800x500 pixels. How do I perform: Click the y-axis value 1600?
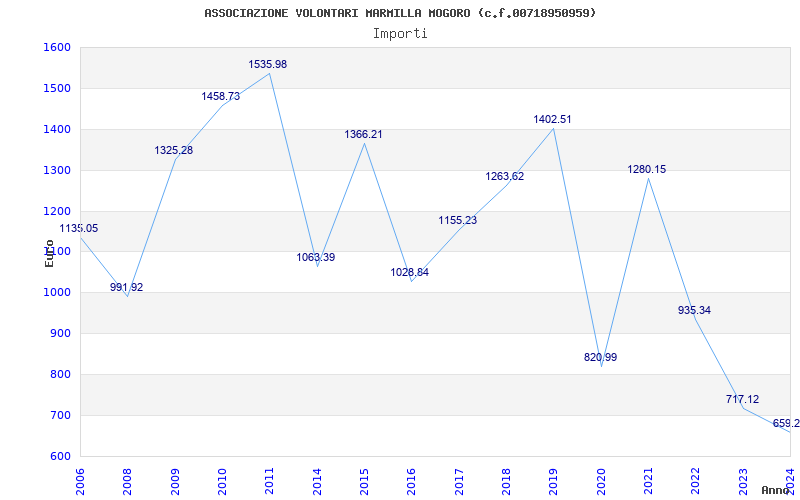pos(57,47)
